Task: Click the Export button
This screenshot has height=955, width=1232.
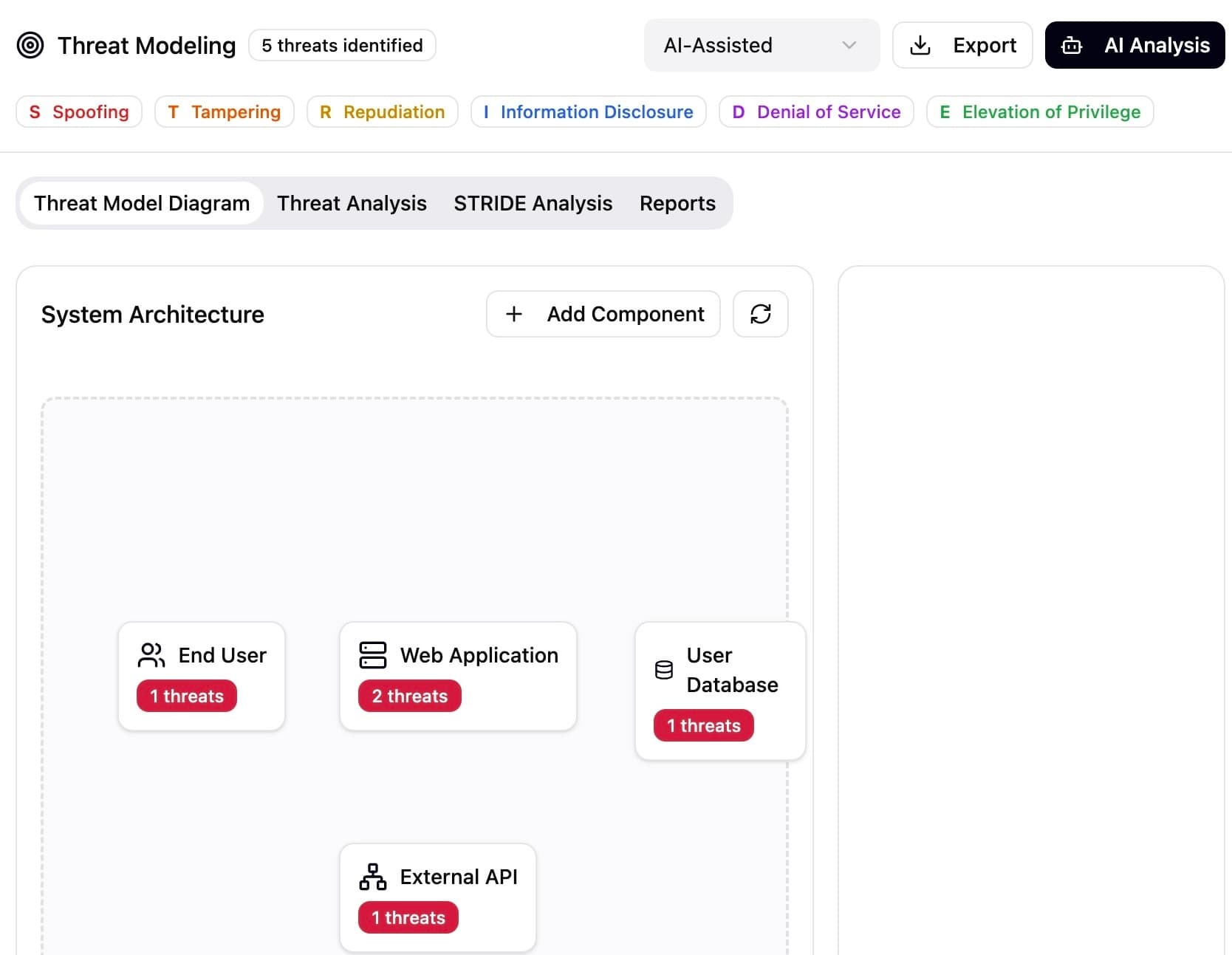Action: [962, 44]
